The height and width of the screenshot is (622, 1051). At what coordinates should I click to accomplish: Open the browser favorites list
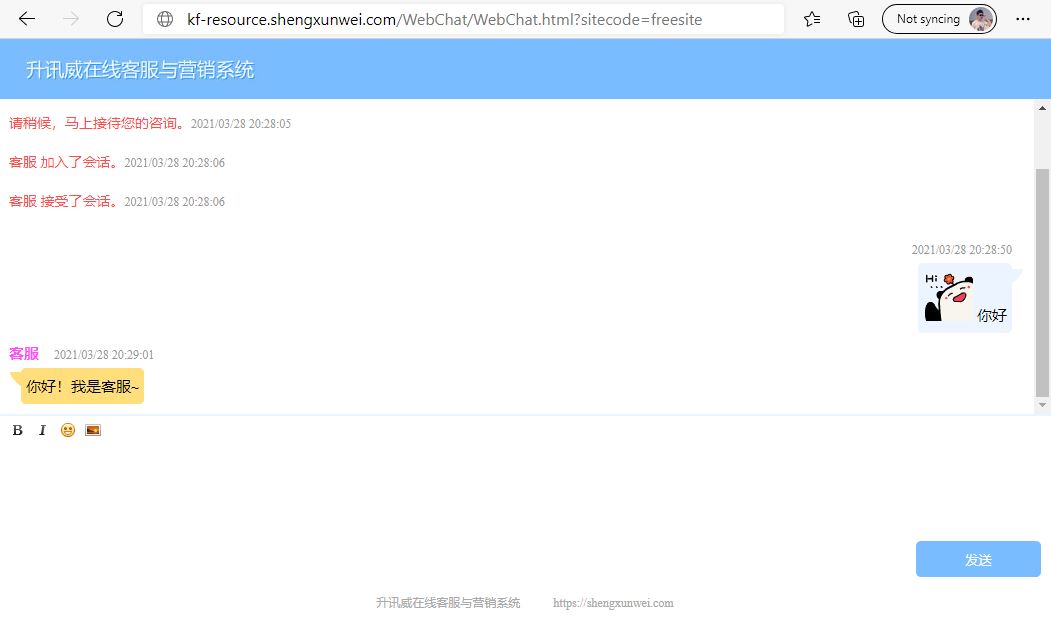812,19
